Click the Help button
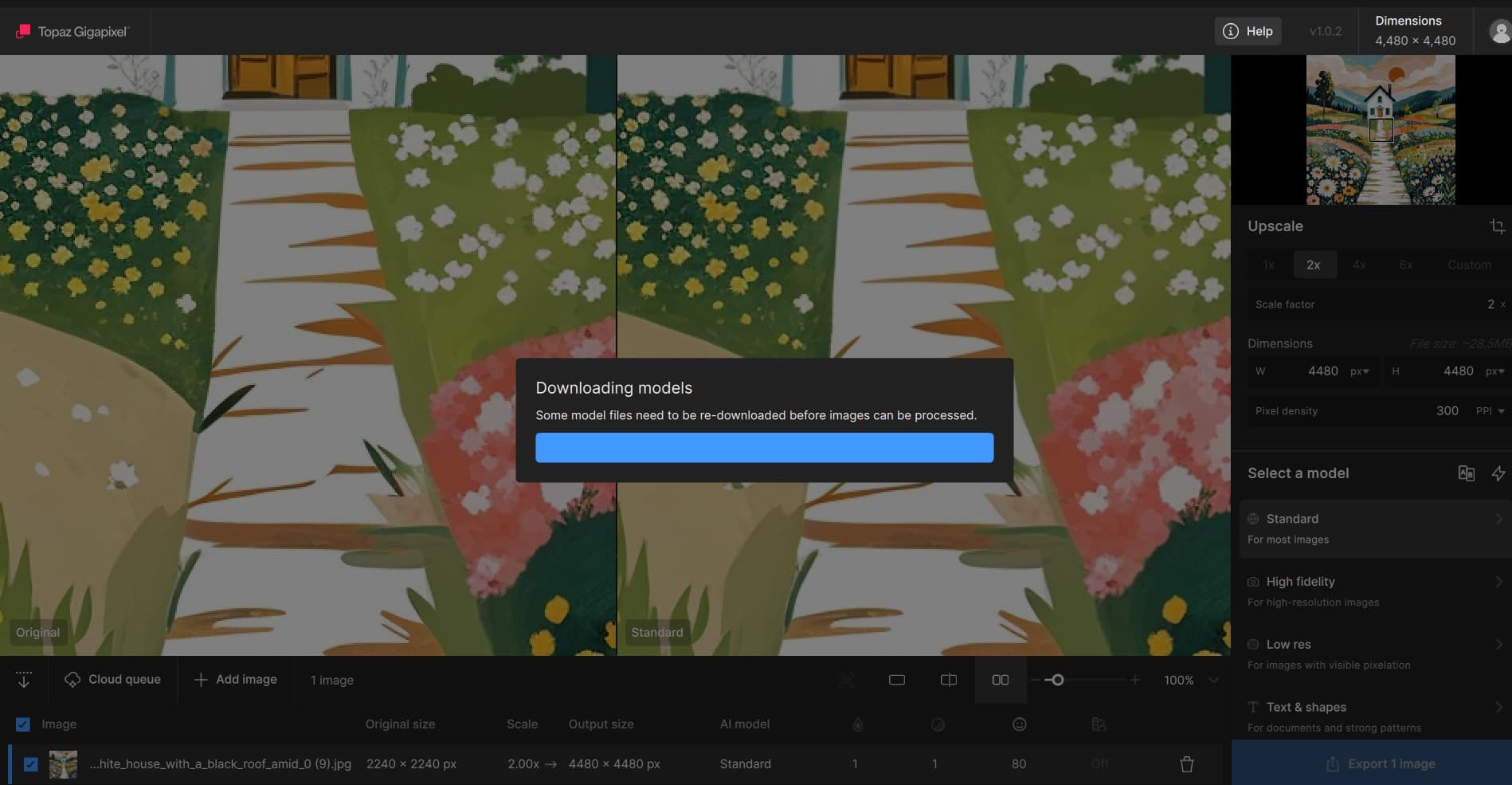The image size is (1512, 785). (x=1248, y=31)
